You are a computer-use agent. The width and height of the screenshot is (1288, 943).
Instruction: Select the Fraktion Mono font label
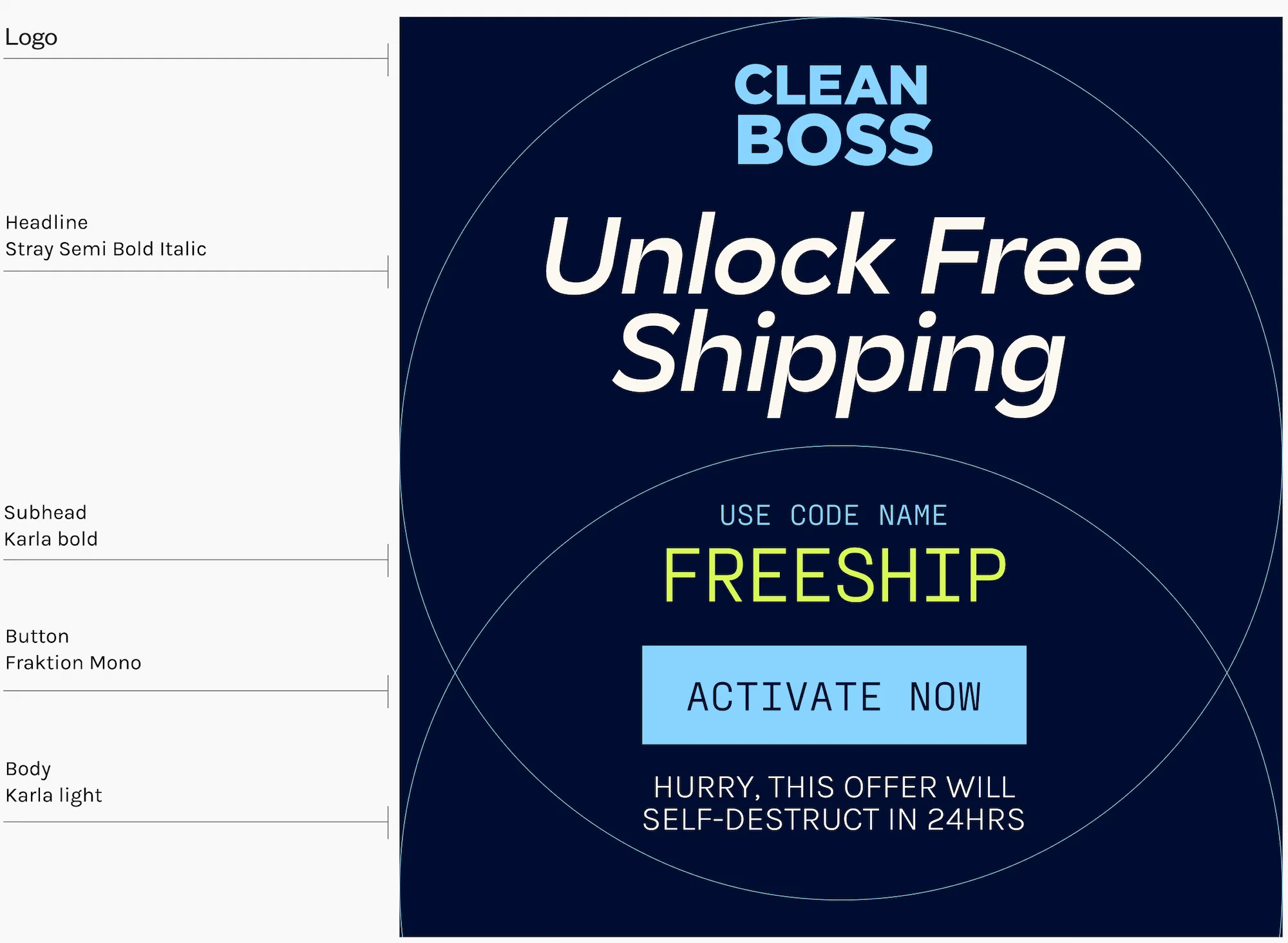tap(73, 663)
